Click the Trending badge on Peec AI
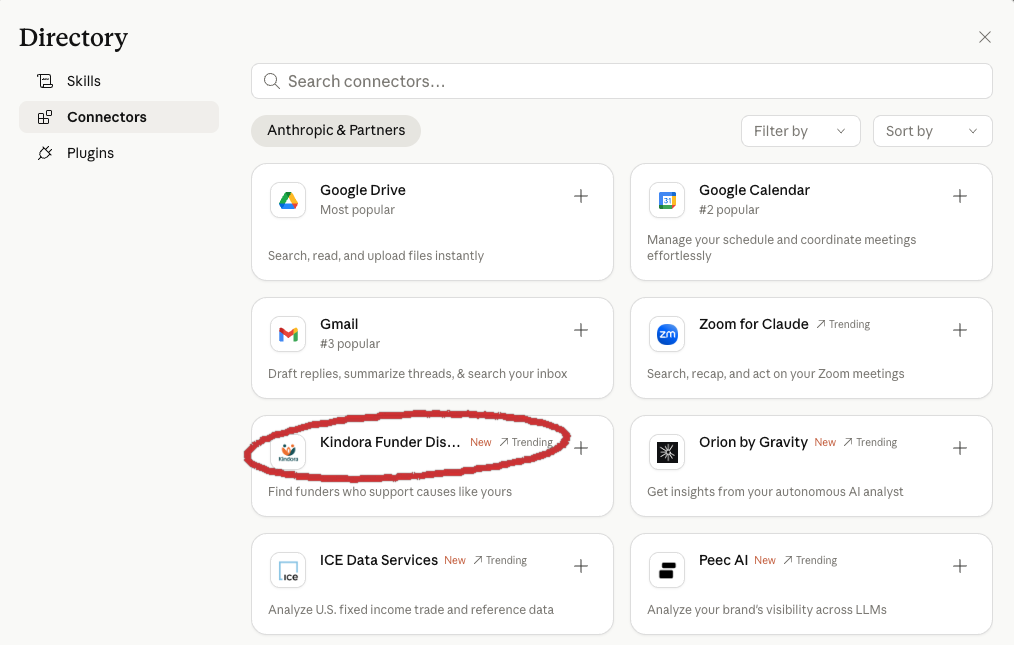Screen dimensions: 1014x645 point(810,560)
